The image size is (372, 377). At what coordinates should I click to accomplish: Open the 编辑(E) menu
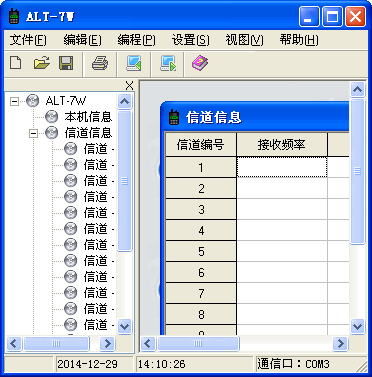pyautogui.click(x=82, y=40)
